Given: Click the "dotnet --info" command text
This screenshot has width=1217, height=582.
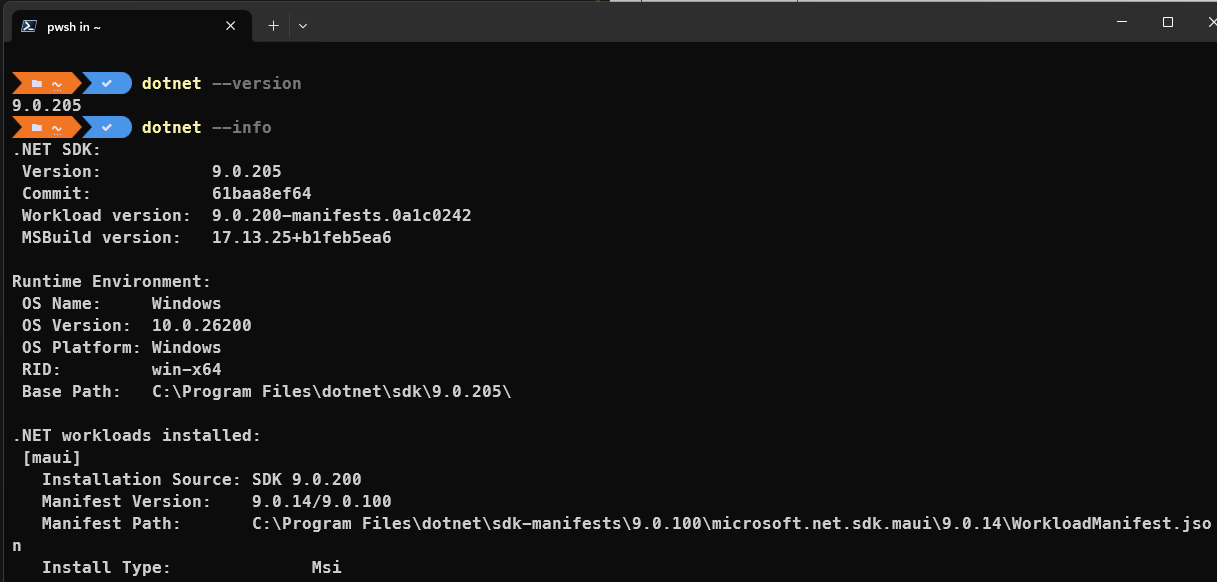Looking at the screenshot, I should point(206,128).
